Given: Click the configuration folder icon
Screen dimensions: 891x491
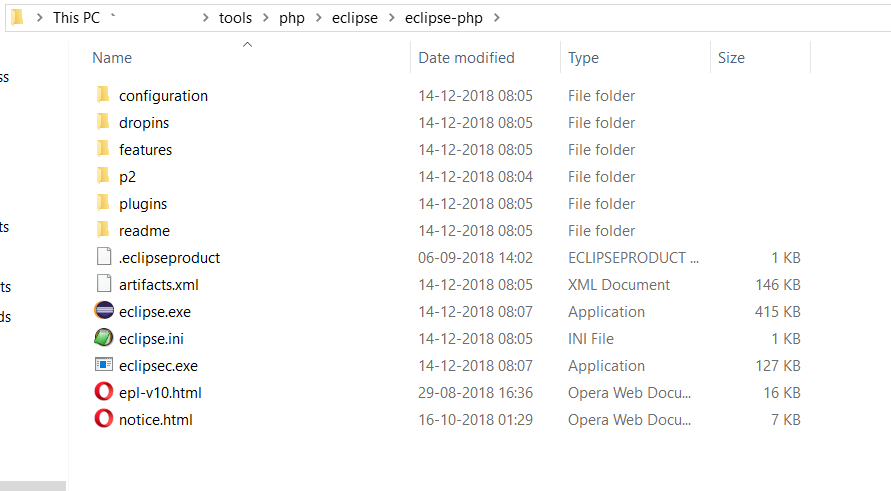Looking at the screenshot, I should [103, 94].
